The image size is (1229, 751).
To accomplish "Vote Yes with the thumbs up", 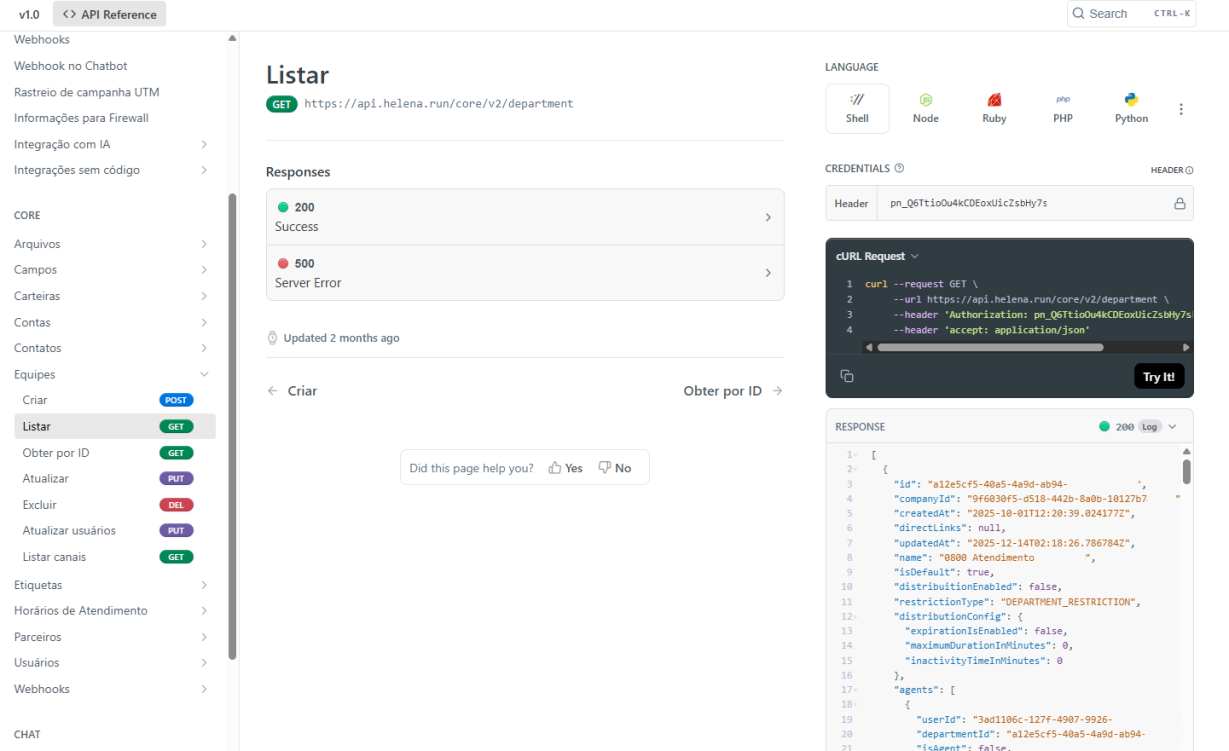I will [565, 468].
